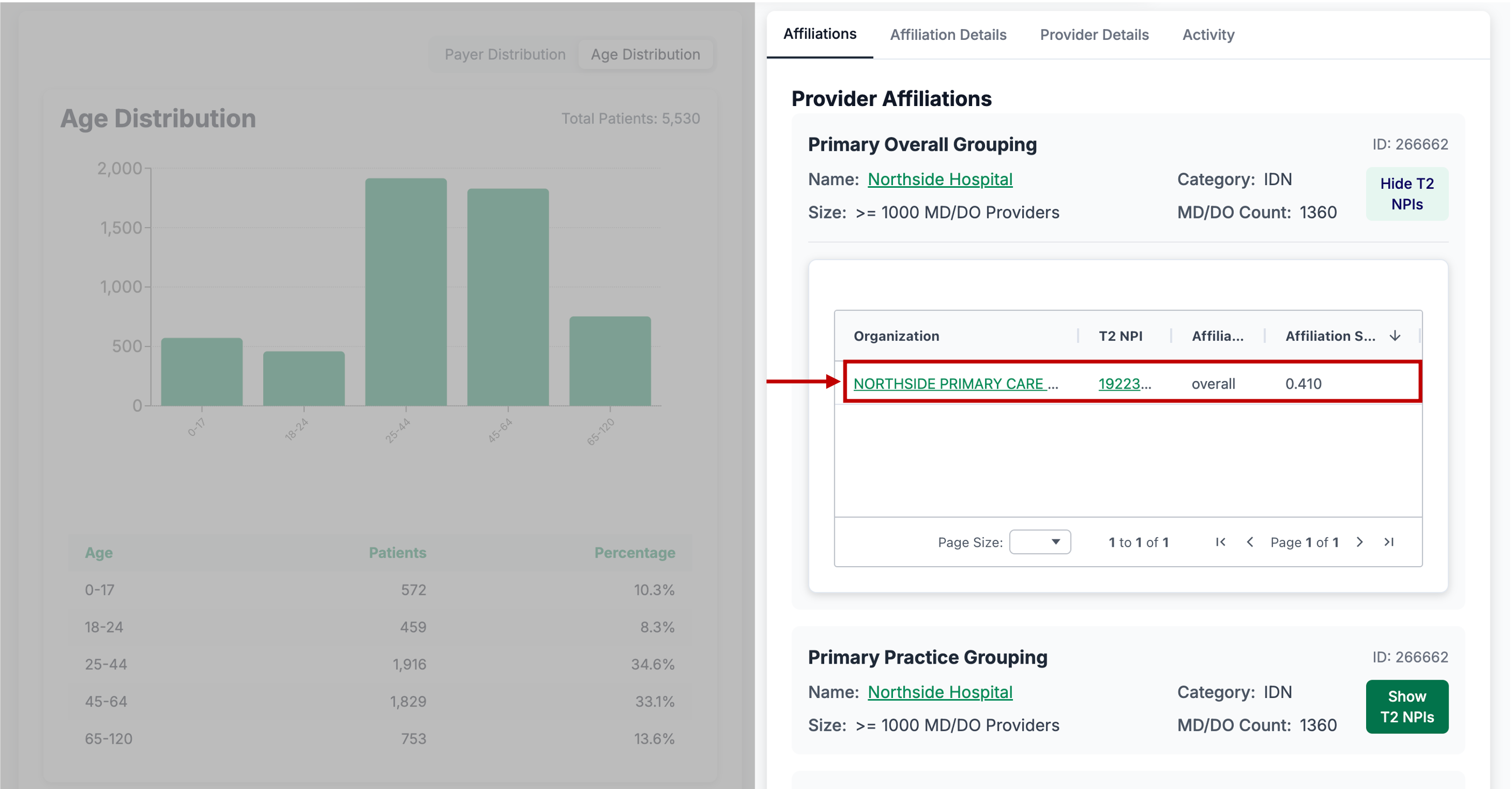The image size is (1512, 789).
Task: Show T2 NPIs for Practice Grouping
Action: click(1406, 706)
